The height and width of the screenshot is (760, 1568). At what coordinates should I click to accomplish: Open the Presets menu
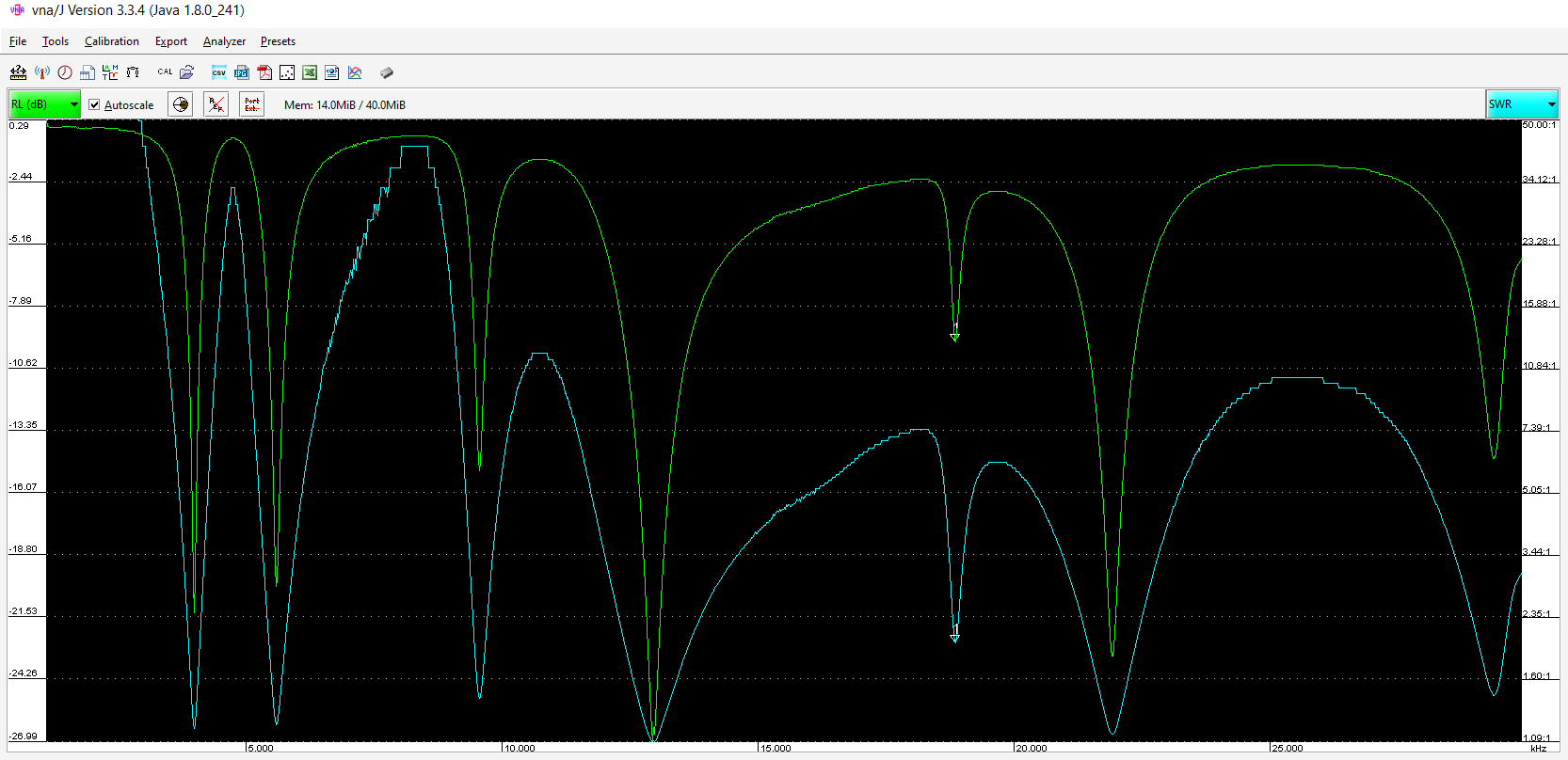(x=278, y=41)
